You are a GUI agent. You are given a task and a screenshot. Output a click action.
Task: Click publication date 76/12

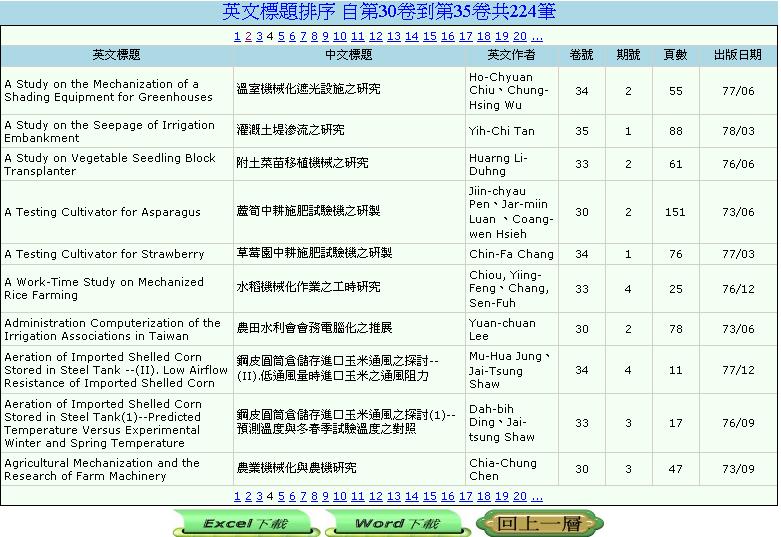(738, 289)
